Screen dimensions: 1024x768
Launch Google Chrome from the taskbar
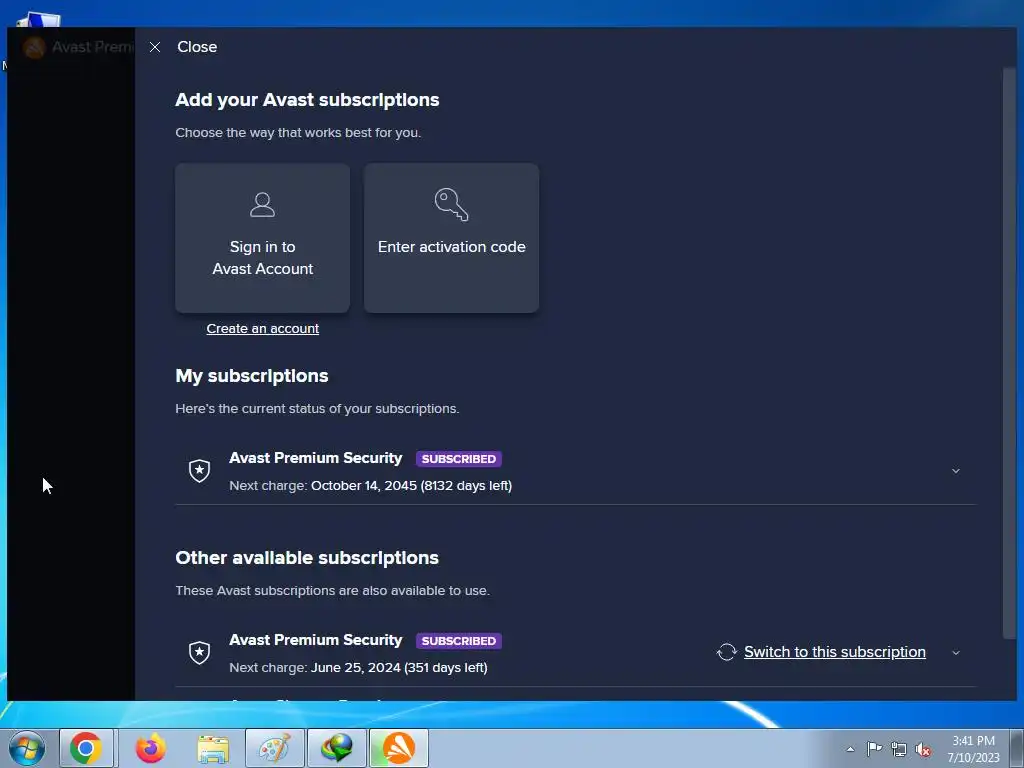point(86,748)
